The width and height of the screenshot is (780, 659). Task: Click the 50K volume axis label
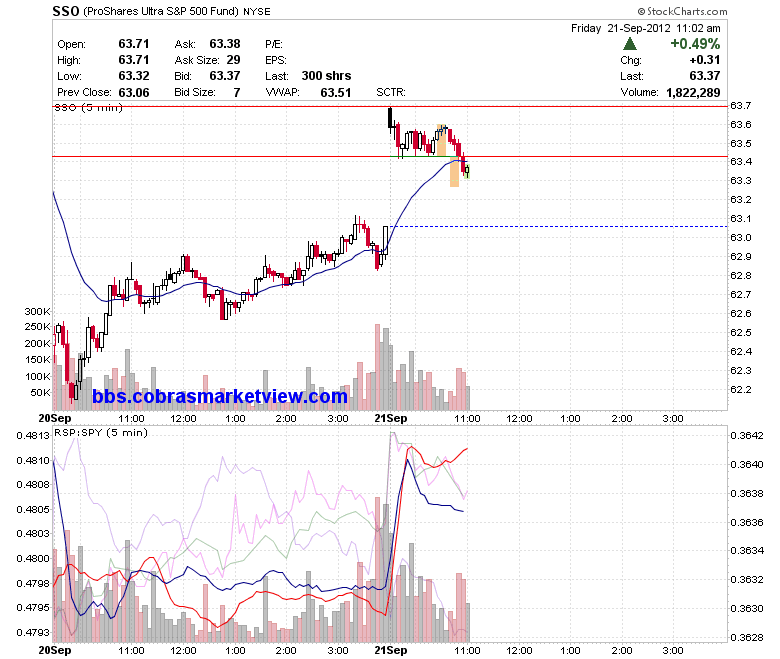40,392
